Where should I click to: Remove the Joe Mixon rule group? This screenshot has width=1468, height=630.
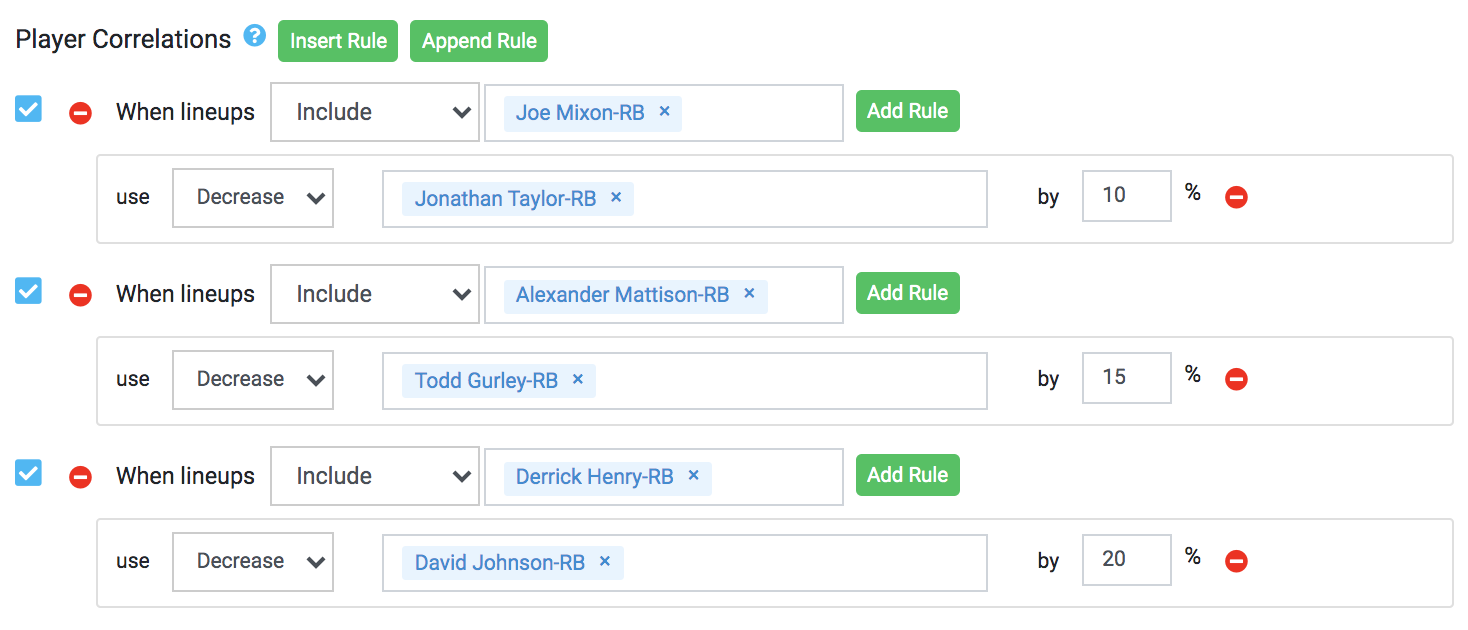click(80, 113)
